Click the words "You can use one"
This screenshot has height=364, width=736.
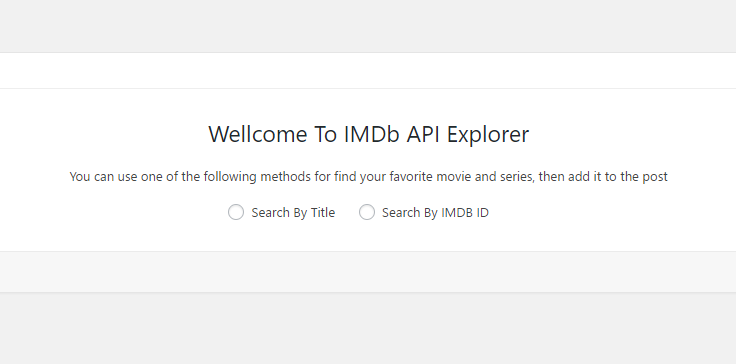[103, 177]
